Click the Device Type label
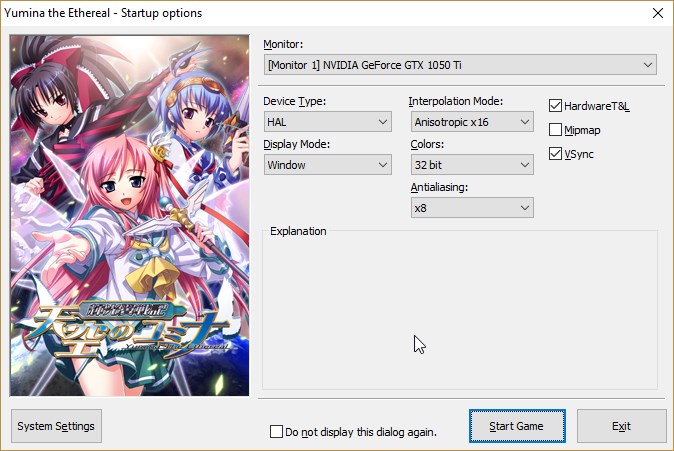 tap(294, 101)
